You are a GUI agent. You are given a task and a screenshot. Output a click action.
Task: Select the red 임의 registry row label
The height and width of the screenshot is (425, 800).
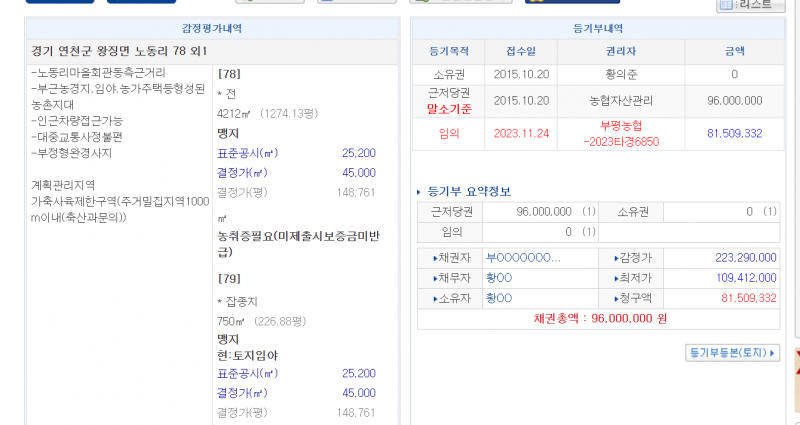448,133
